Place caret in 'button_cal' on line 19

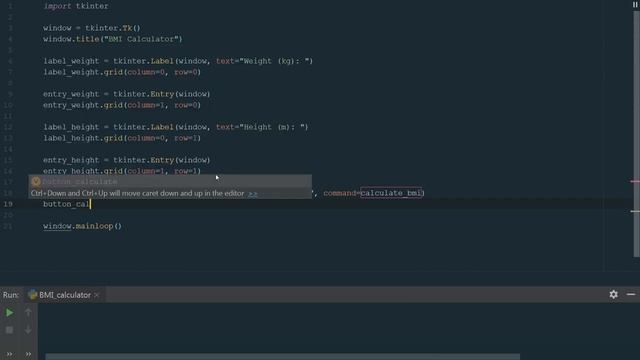66,204
